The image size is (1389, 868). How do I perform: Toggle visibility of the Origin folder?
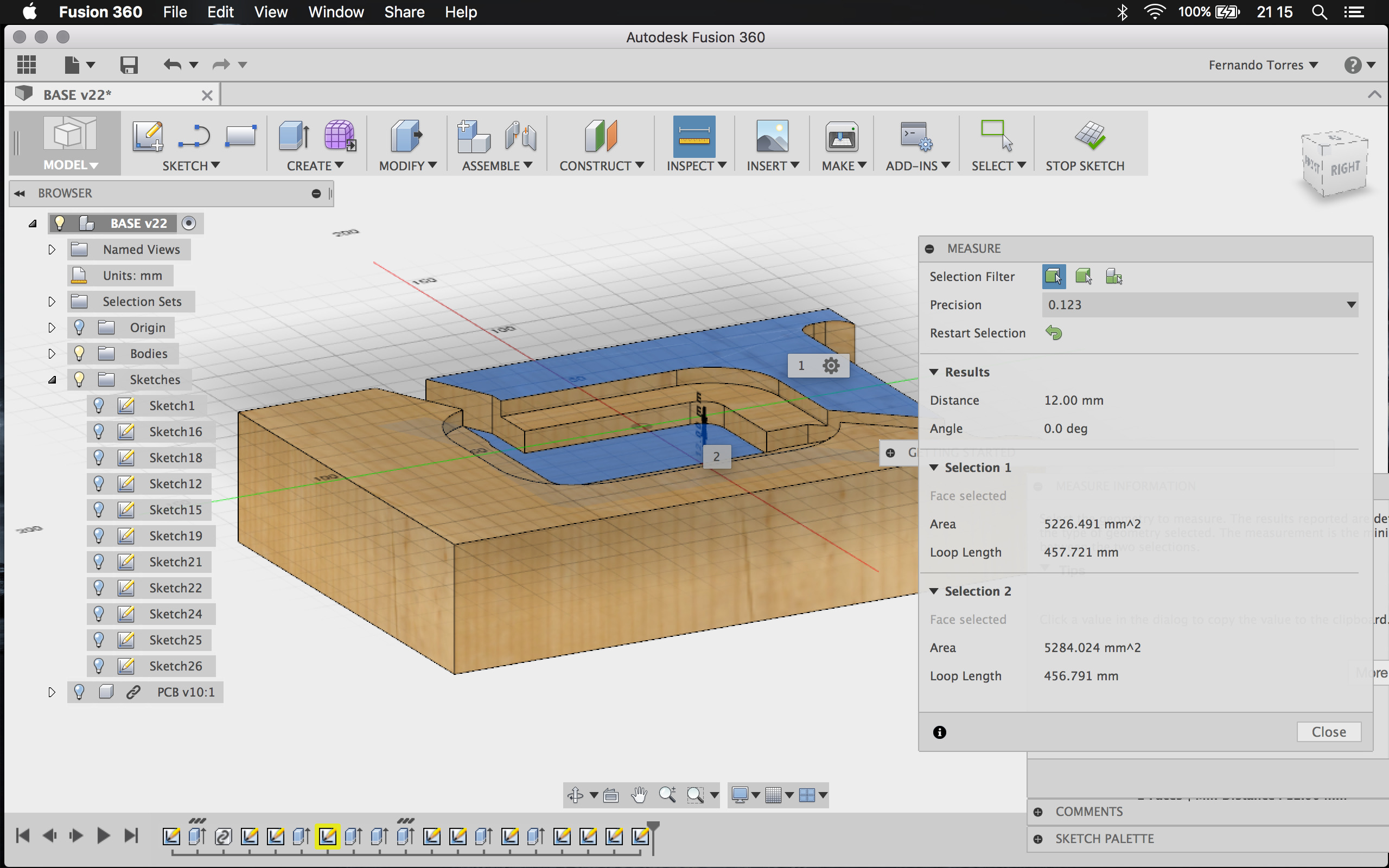79,328
